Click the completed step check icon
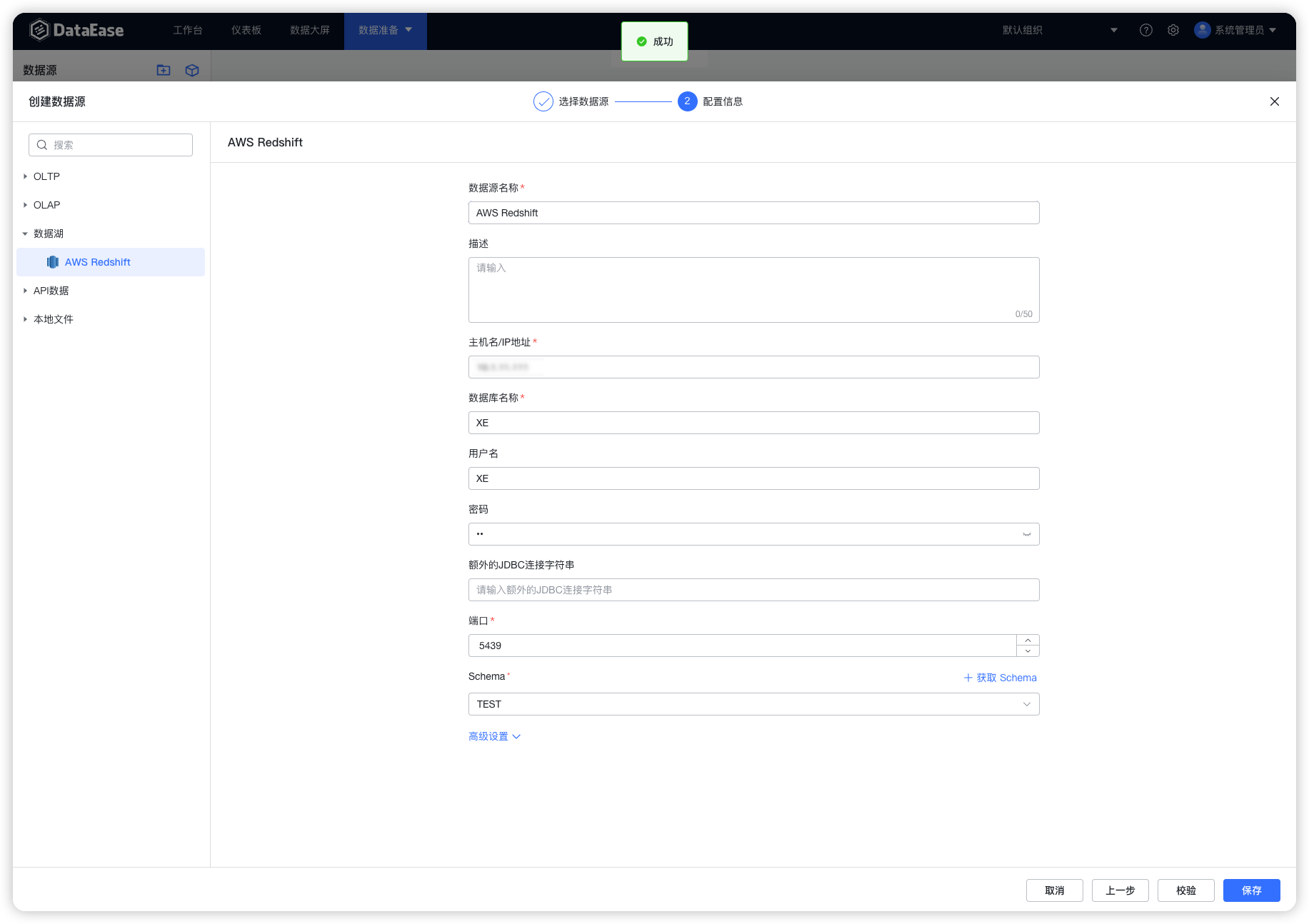 [543, 101]
